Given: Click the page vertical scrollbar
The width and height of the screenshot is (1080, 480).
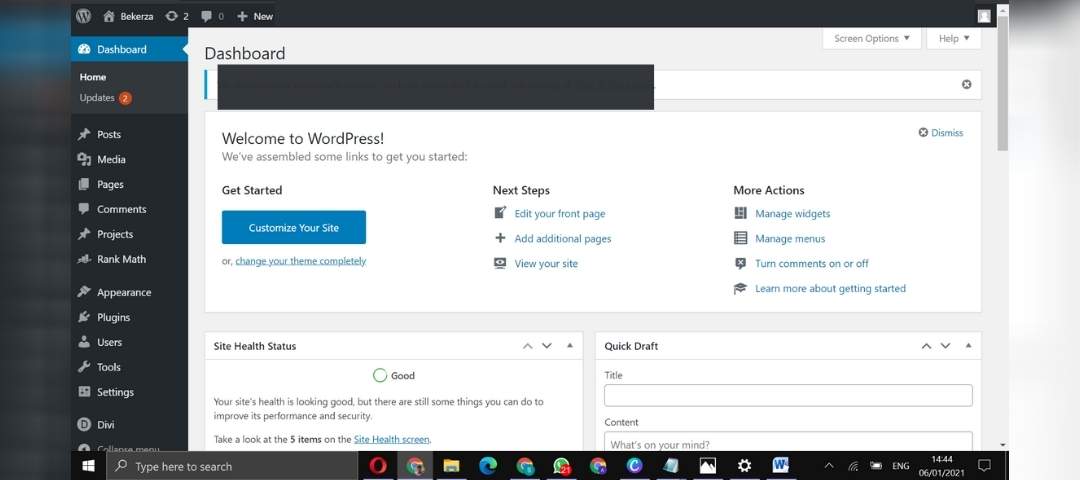Looking at the screenshot, I should click(x=1003, y=83).
